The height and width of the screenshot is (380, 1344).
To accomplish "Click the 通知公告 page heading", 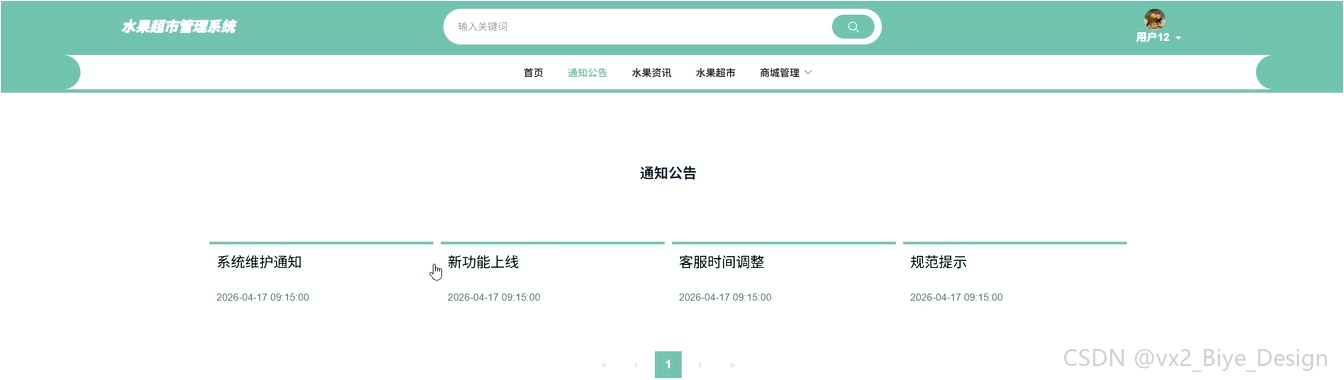I will click(668, 173).
